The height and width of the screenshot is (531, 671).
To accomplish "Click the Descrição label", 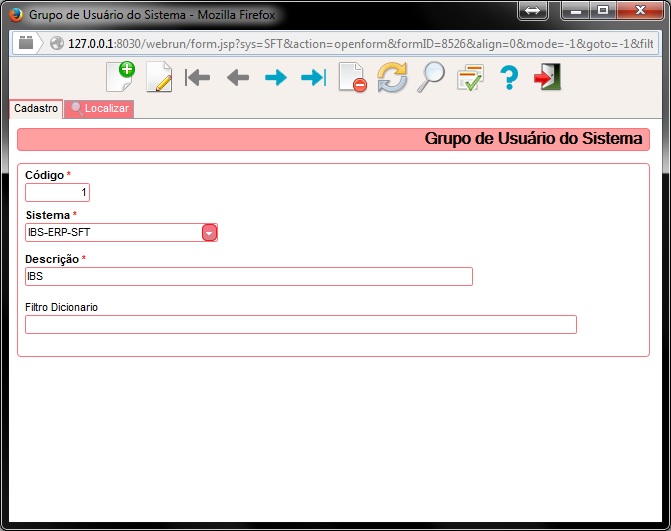I will (x=52, y=259).
